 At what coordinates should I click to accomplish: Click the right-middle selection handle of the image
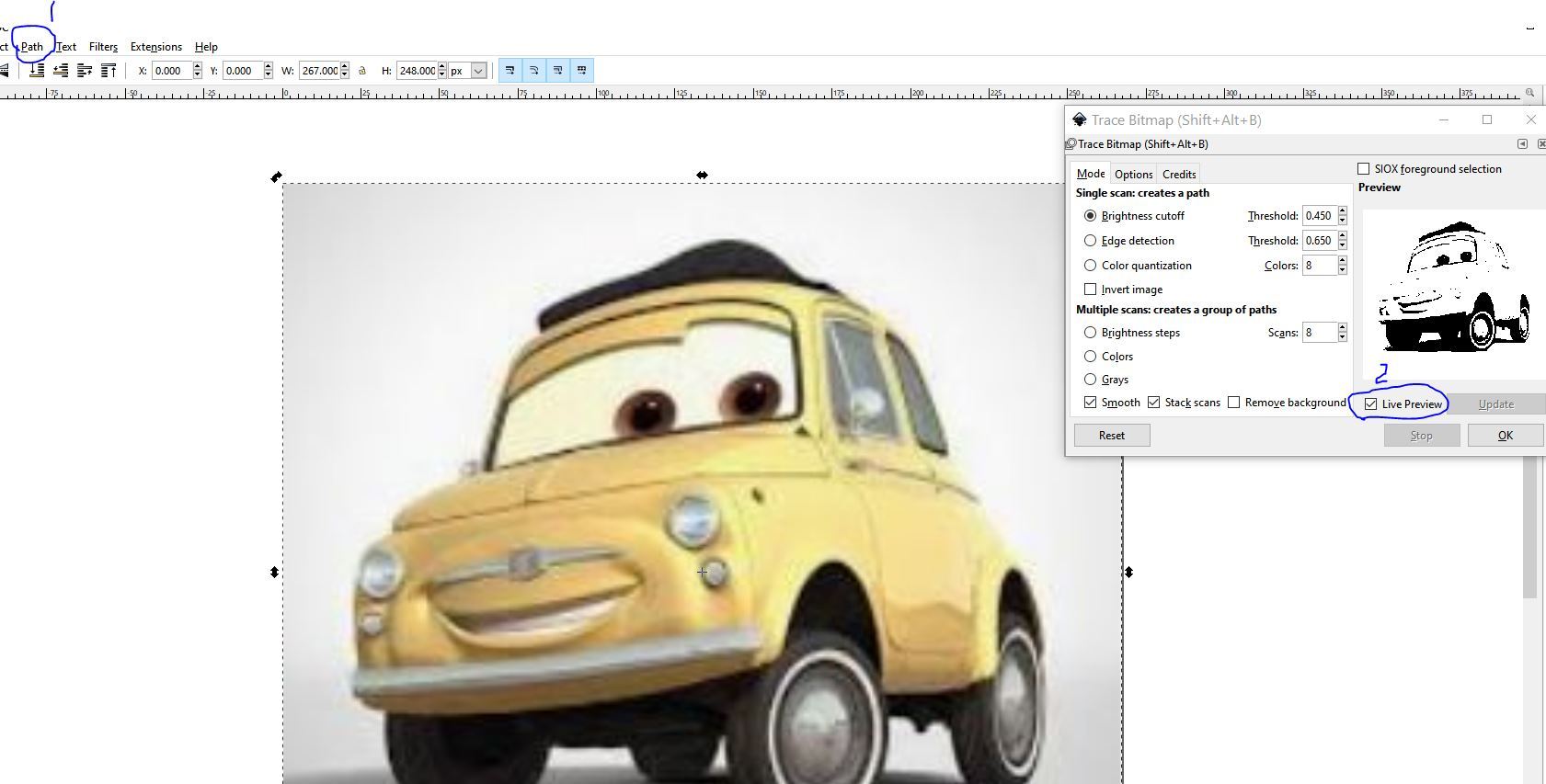1128,572
